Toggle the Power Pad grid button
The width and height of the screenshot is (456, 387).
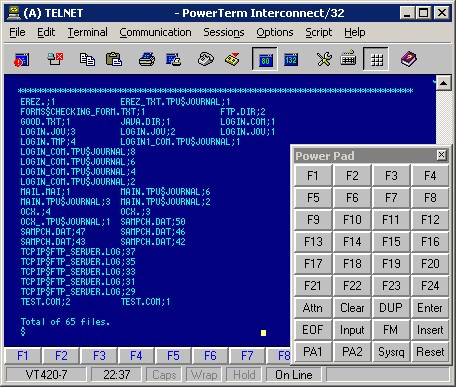click(x=376, y=59)
